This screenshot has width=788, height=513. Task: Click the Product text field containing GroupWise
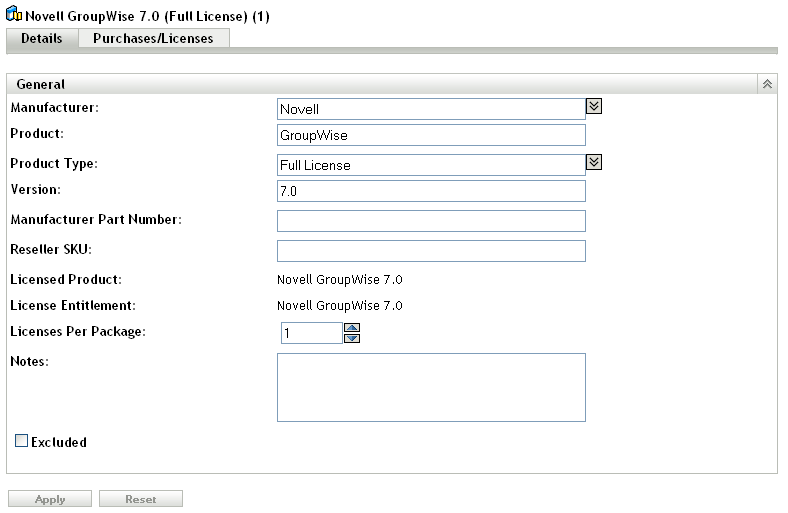pos(431,136)
